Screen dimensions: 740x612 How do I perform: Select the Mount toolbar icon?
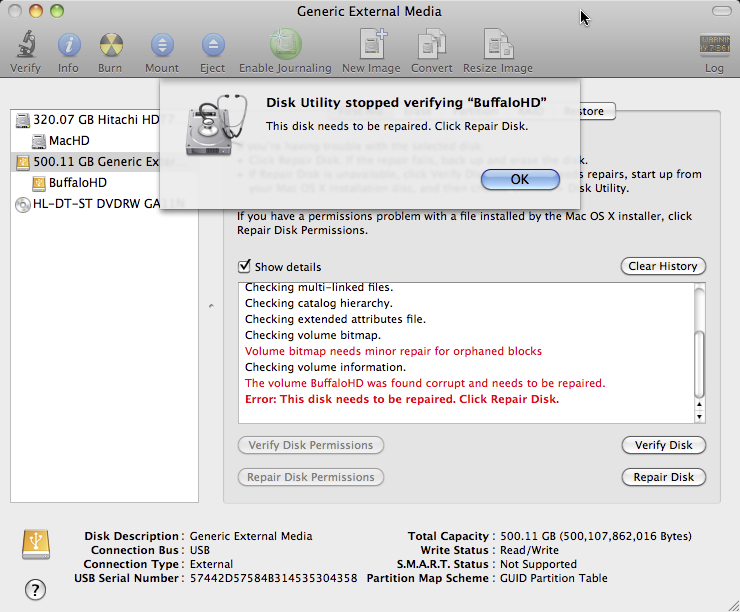tap(162, 45)
